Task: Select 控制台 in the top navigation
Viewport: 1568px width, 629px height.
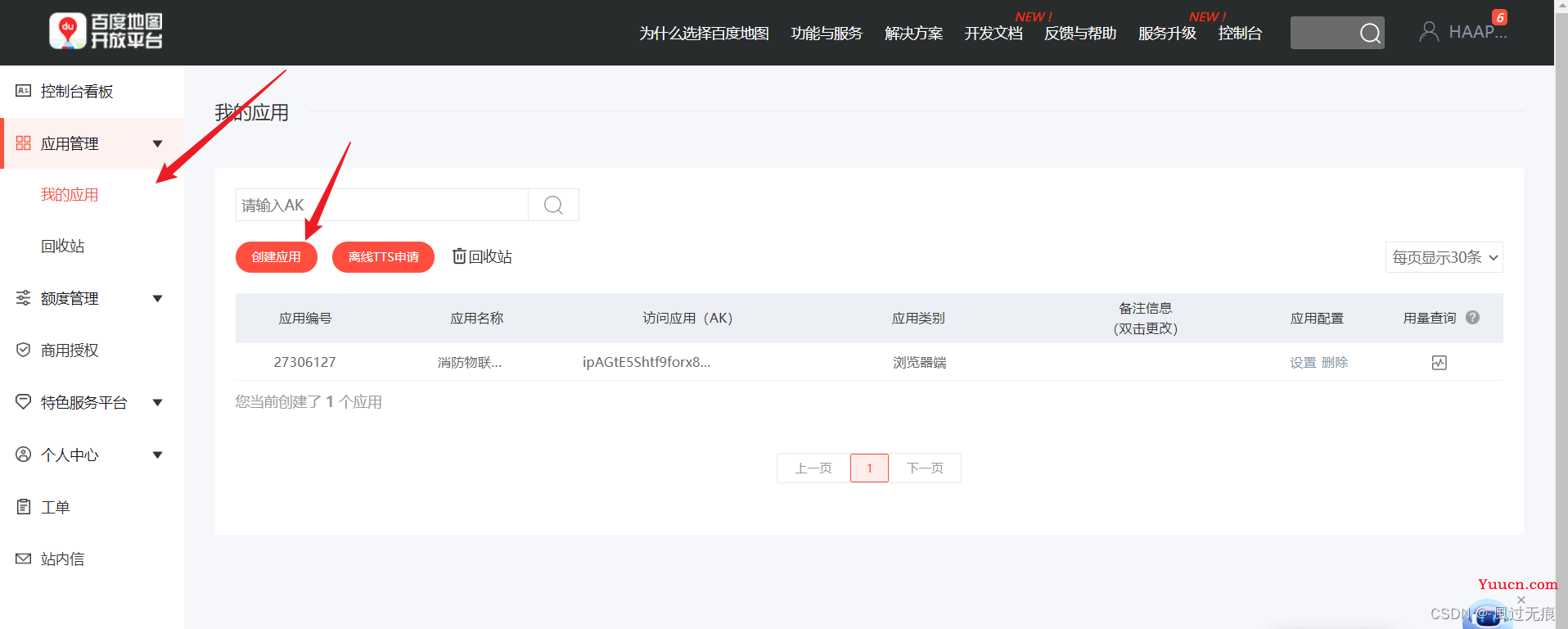Action: (1240, 33)
